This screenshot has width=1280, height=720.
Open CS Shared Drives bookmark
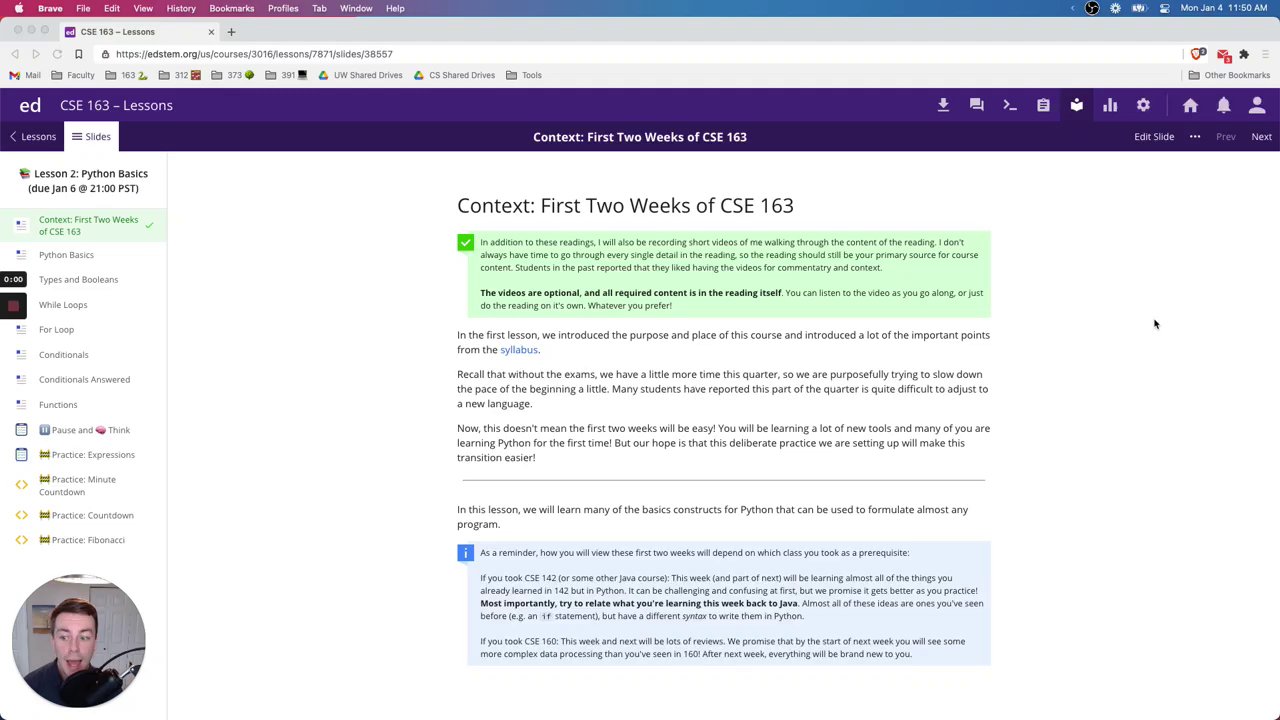click(x=454, y=75)
